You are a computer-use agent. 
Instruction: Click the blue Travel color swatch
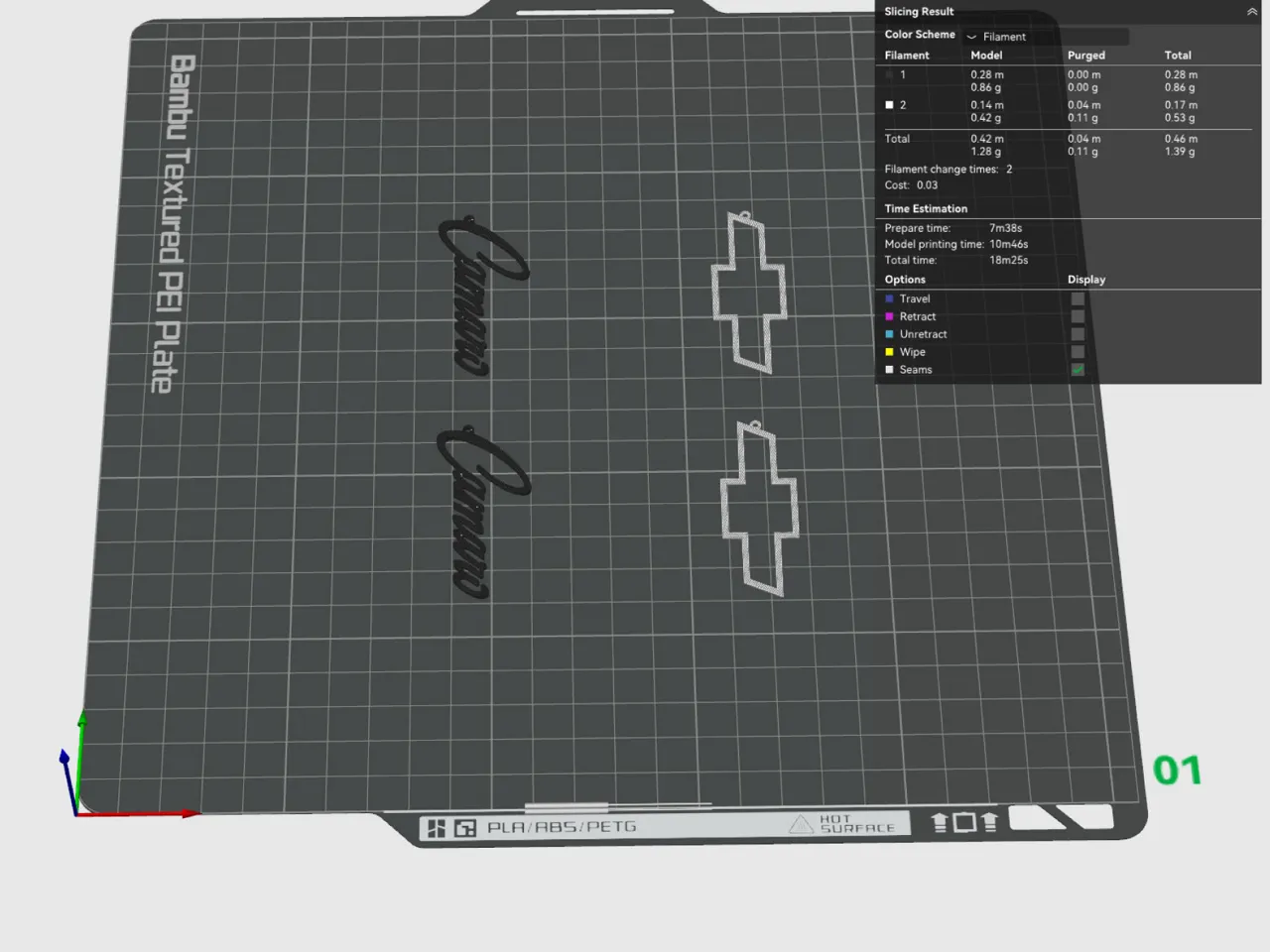pos(889,298)
